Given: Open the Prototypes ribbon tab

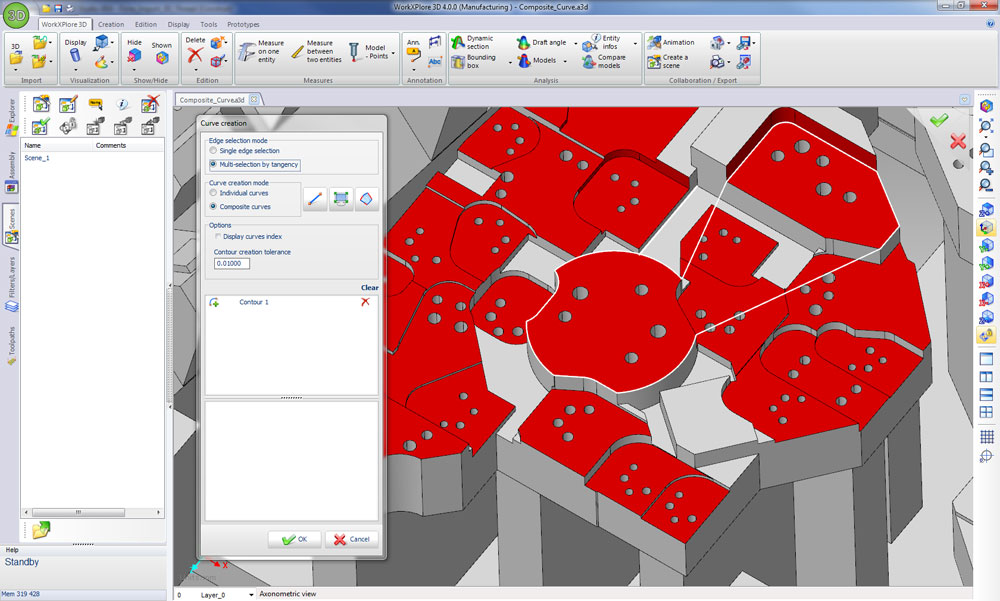Looking at the screenshot, I should pyautogui.click(x=243, y=24).
